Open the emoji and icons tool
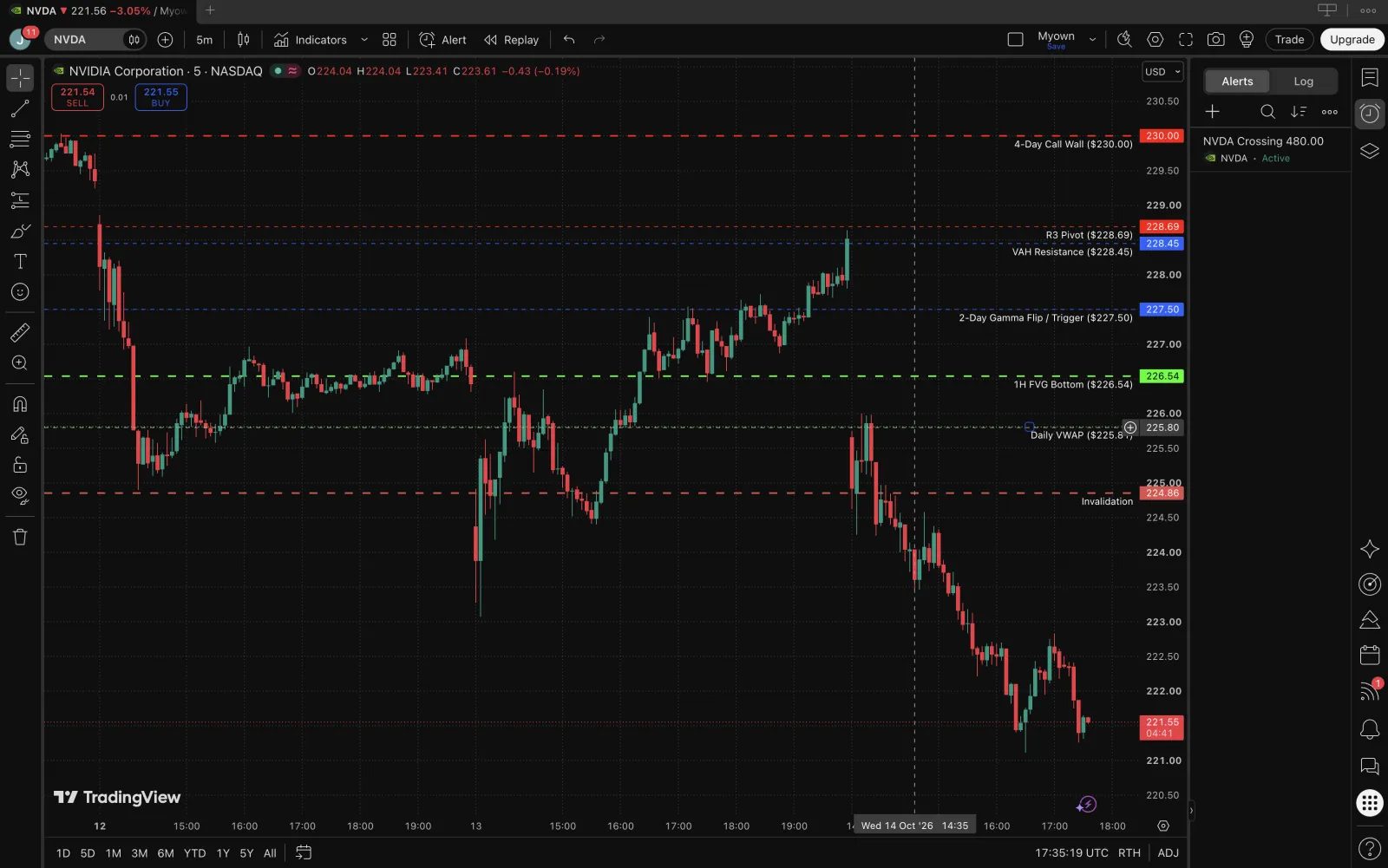 click(20, 292)
